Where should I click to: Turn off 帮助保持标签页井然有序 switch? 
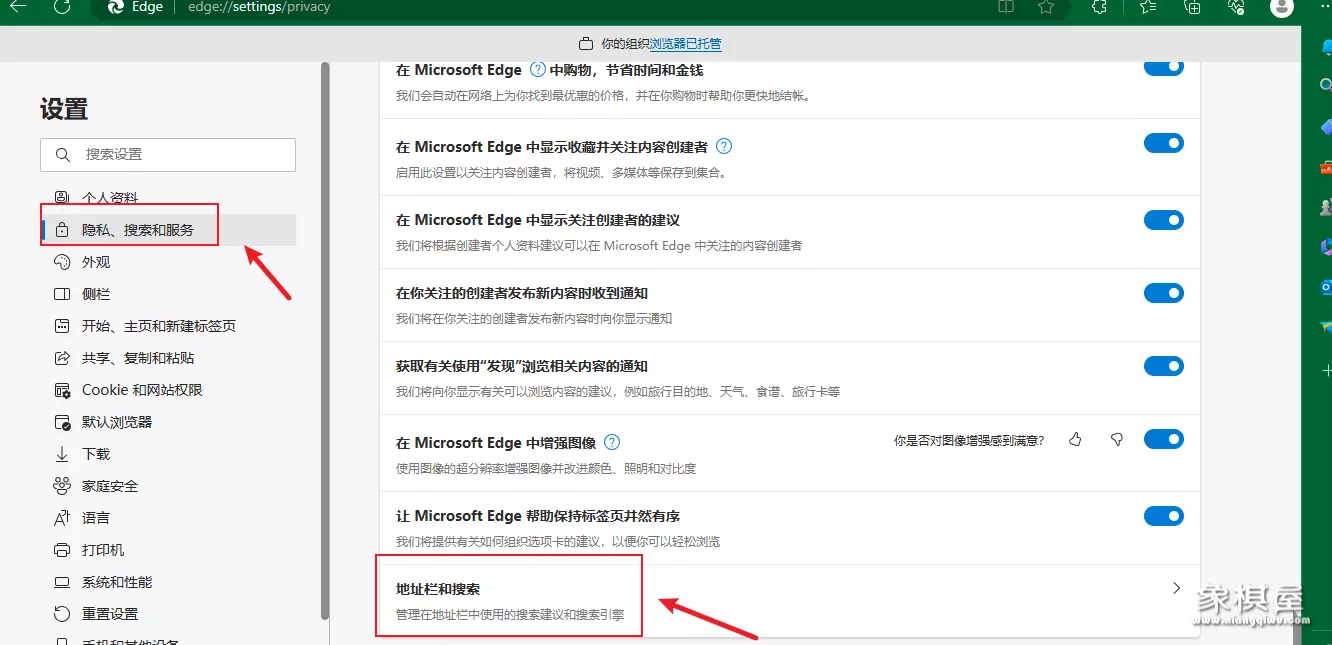click(x=1163, y=516)
